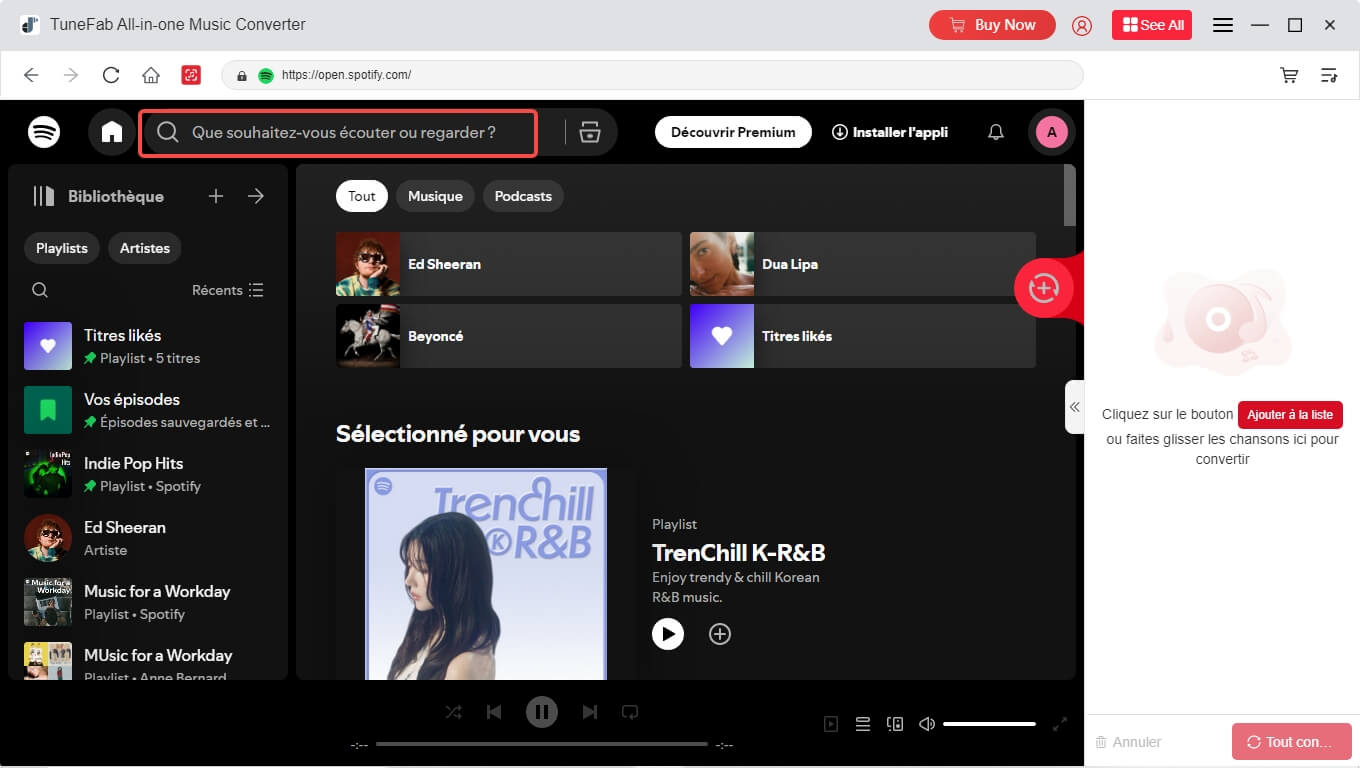Connect to a device via speaker icon
The width and height of the screenshot is (1360, 768).
(895, 723)
